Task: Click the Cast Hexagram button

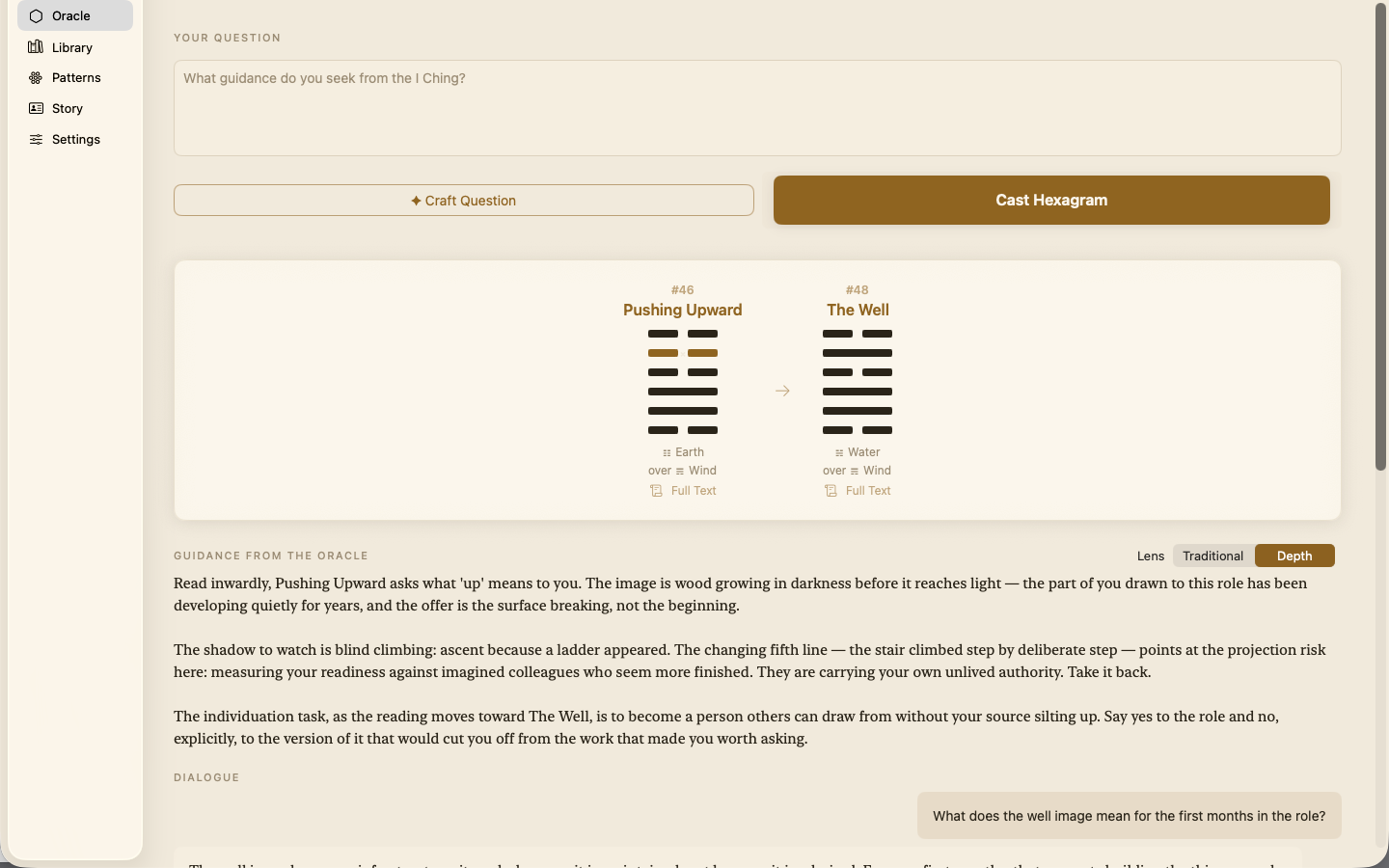Action: (x=1051, y=200)
